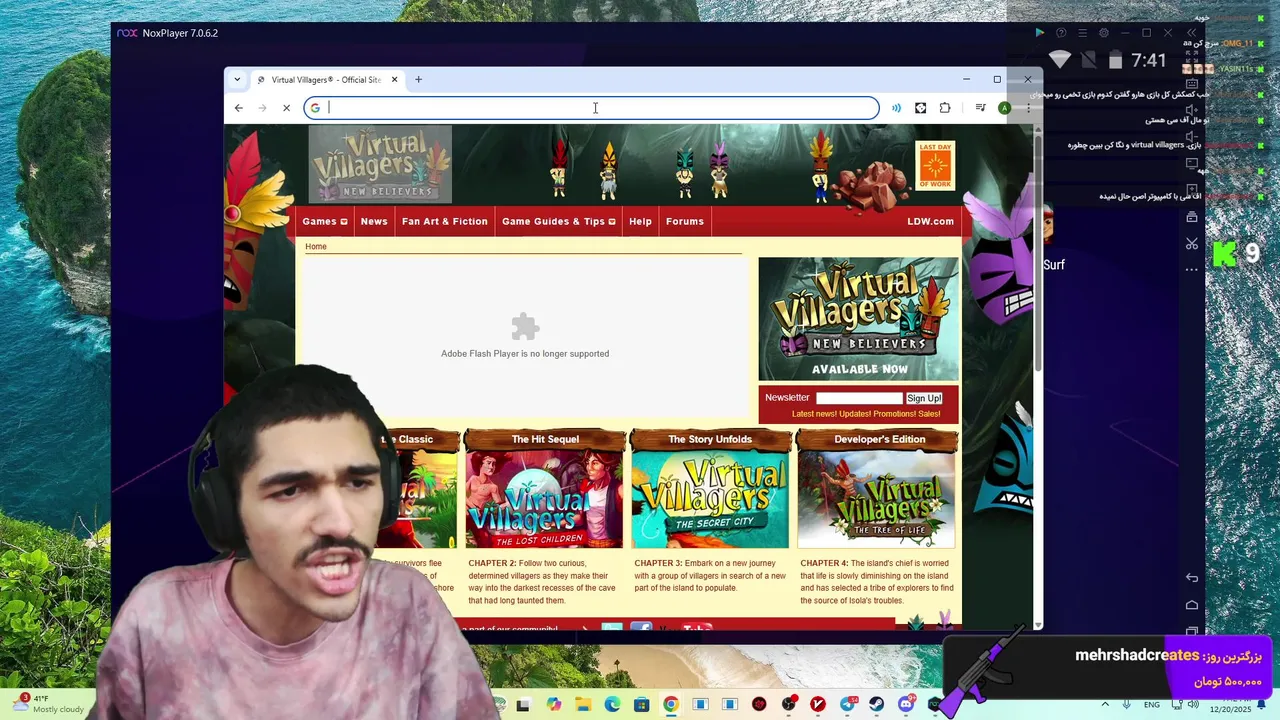Open Chrome media controls icon

[980, 108]
